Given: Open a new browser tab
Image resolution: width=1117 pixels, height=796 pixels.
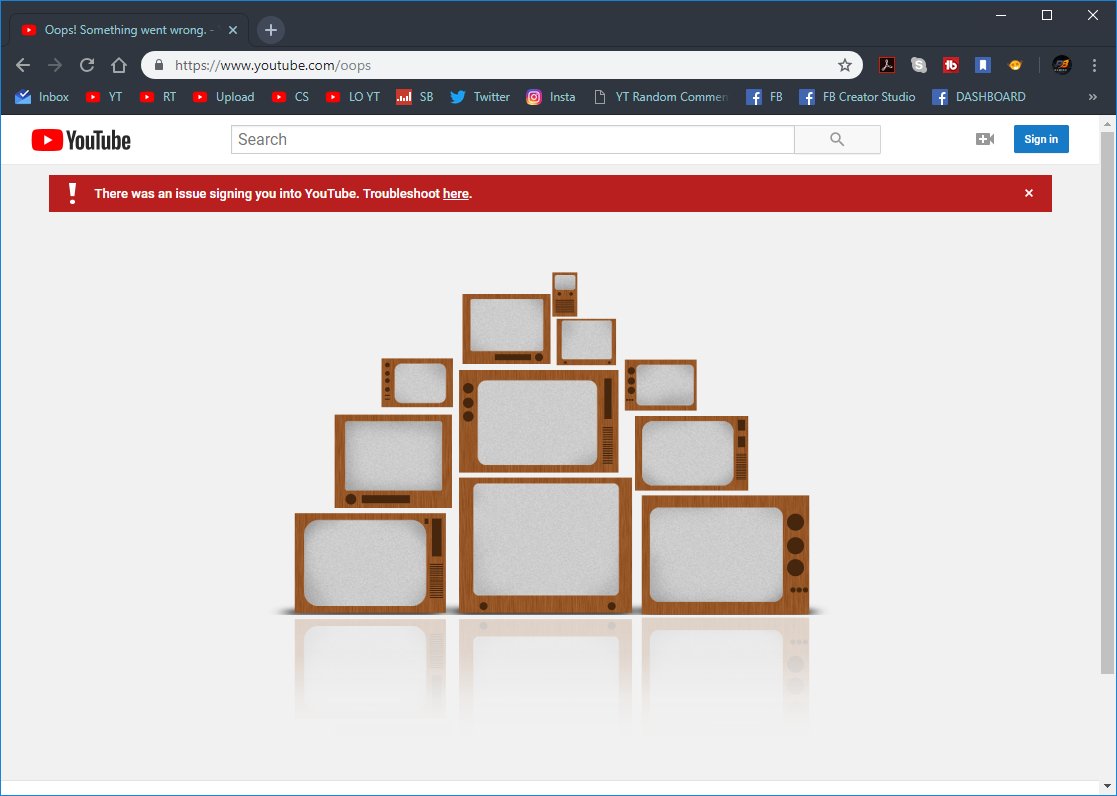Looking at the screenshot, I should point(271,30).
